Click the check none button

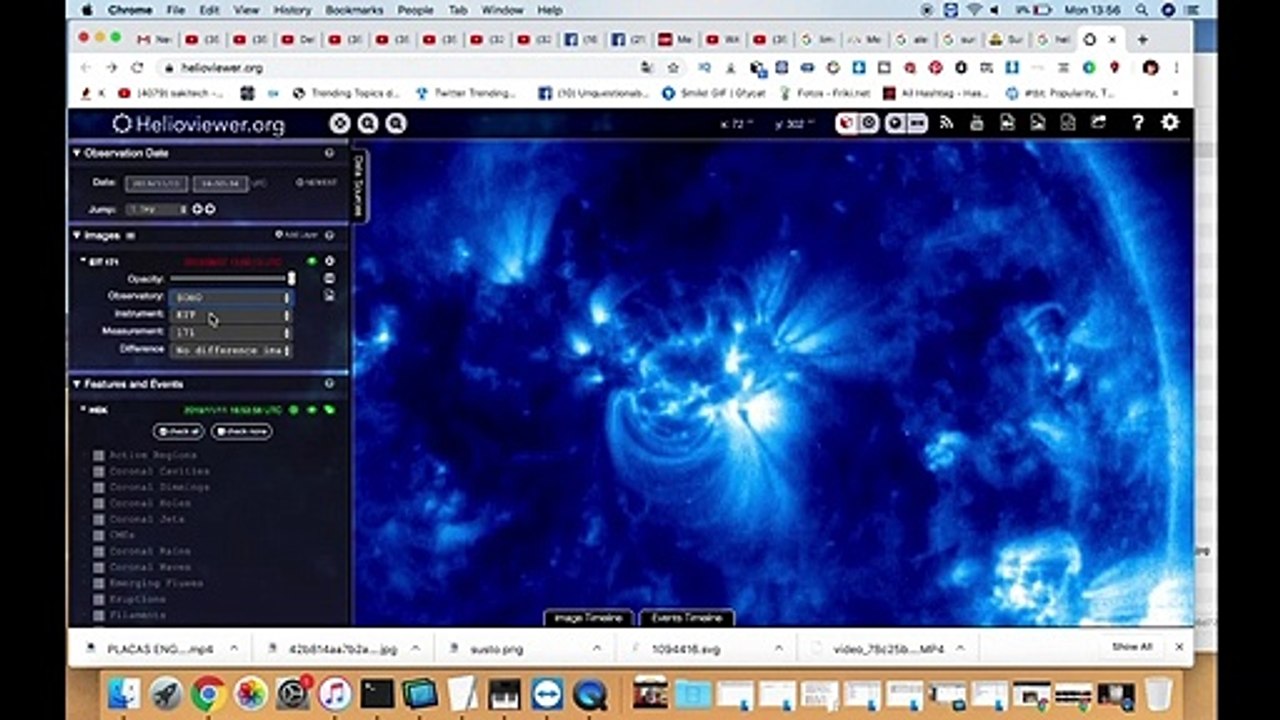241,431
